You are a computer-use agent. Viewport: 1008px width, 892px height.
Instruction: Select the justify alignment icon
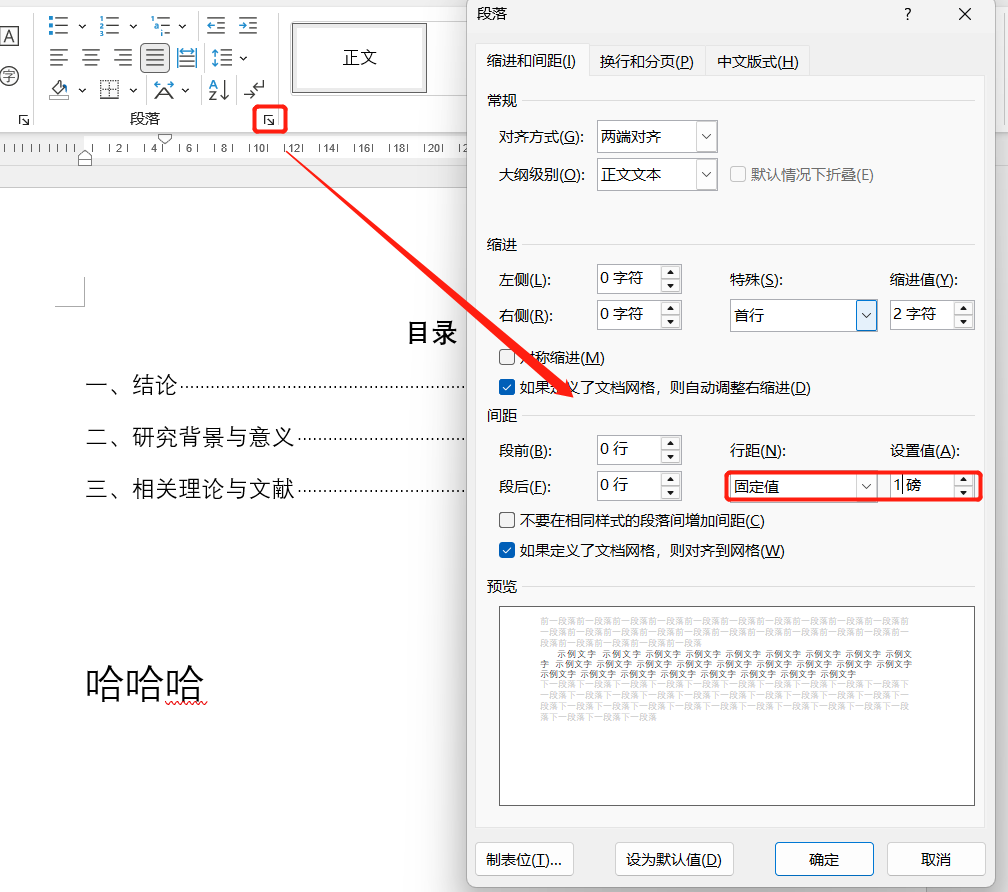(x=154, y=58)
